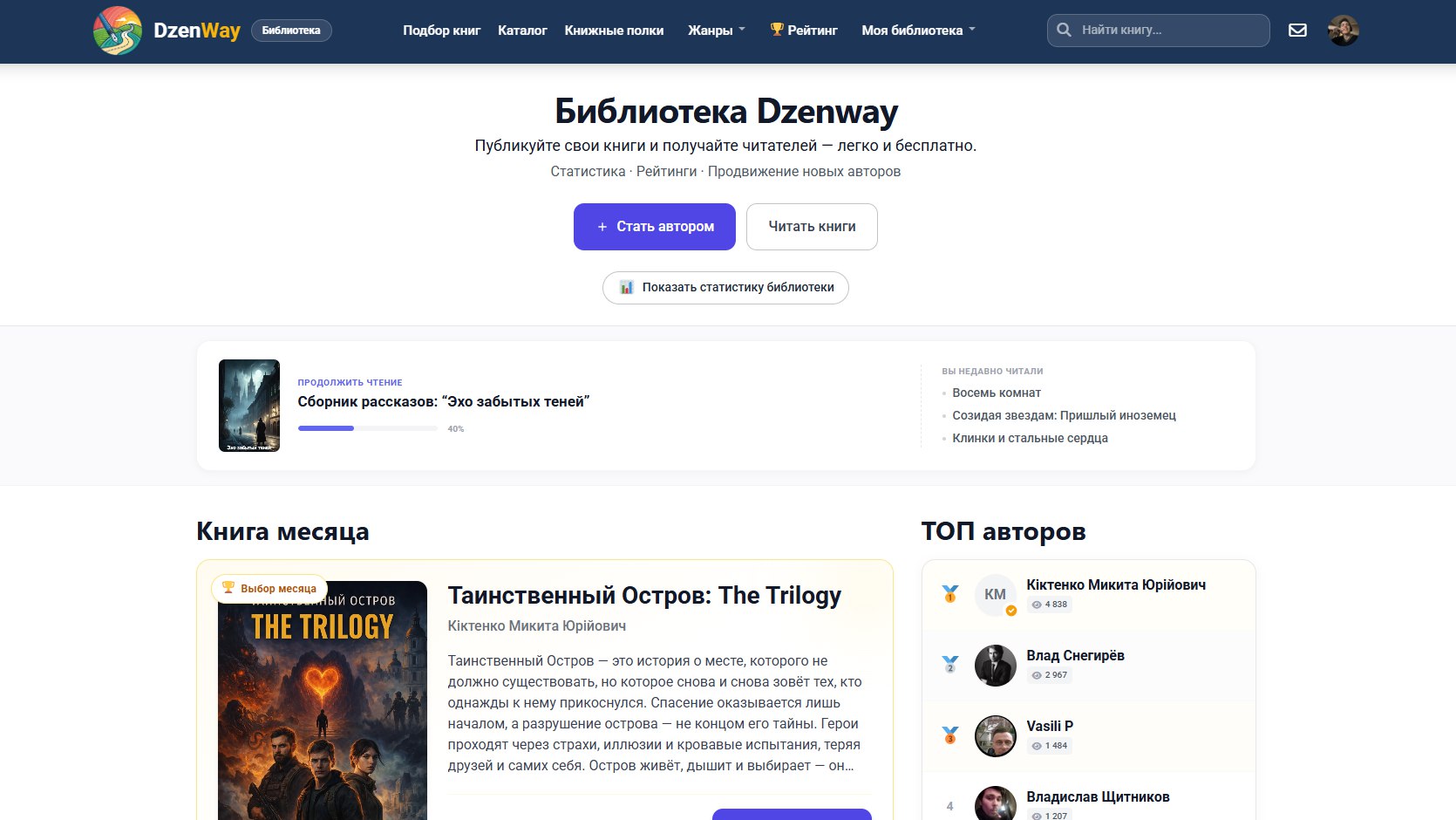Click the gold medal icon for Кіктенко
The image size is (1456, 820).
pos(949,594)
